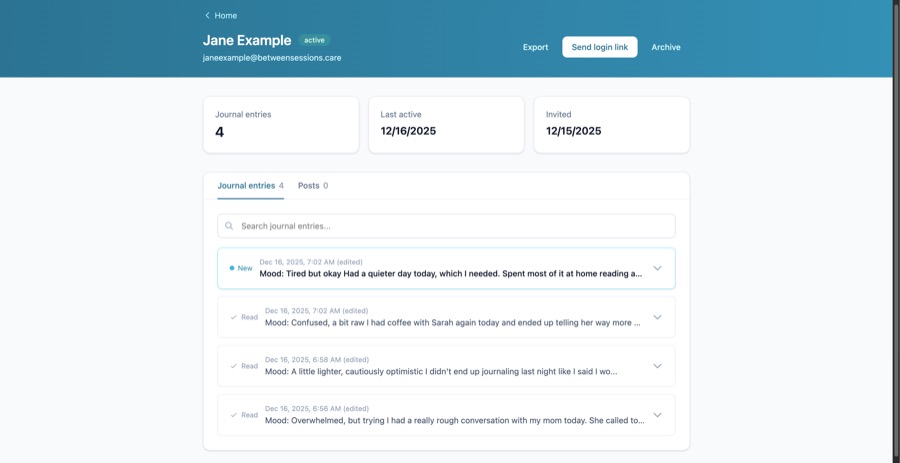The height and width of the screenshot is (463, 900).
Task: Expand the A little lighter entry chevron
Action: point(657,366)
